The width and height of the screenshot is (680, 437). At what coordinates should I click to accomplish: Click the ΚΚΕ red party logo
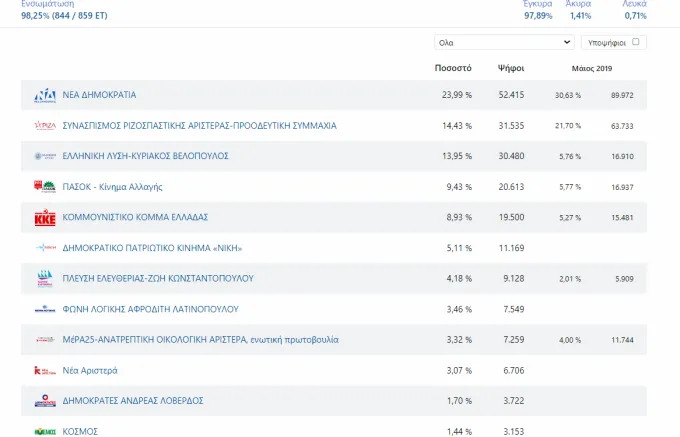tap(45, 217)
